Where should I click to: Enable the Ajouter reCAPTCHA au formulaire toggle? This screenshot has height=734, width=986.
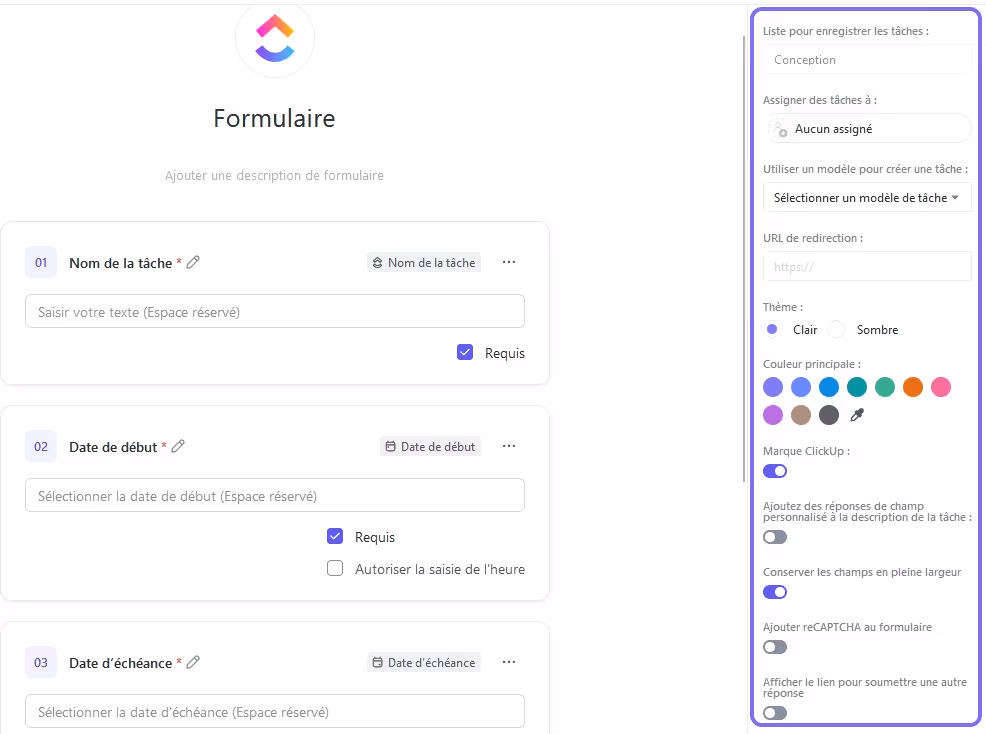775,647
